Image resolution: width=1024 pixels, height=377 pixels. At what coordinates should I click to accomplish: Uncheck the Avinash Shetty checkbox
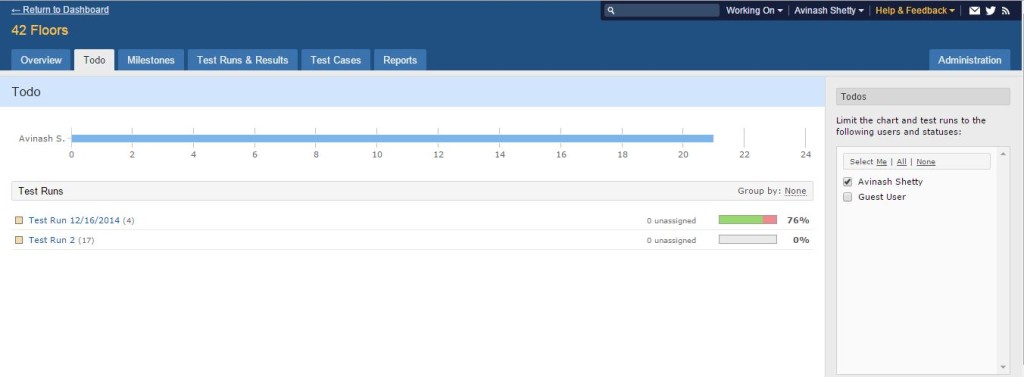click(848, 182)
